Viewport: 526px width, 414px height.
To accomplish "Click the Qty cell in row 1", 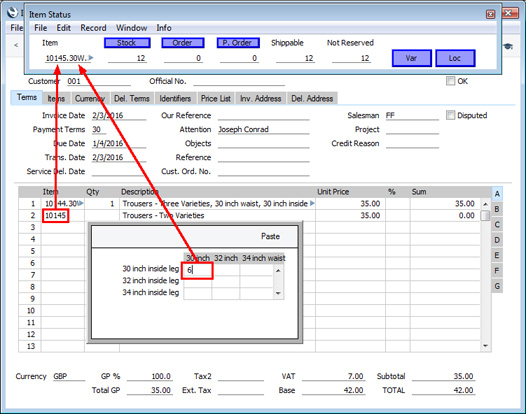I will coord(101,204).
